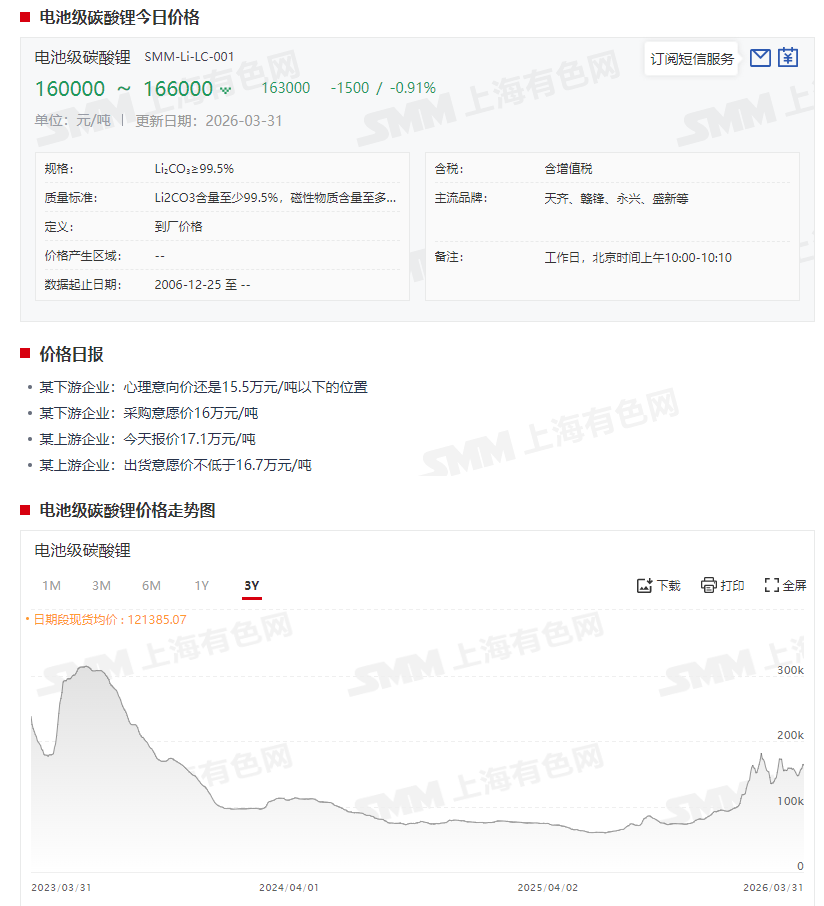Click the envelope email subscription icon
Viewport: 824px width, 906px height.
tap(760, 58)
